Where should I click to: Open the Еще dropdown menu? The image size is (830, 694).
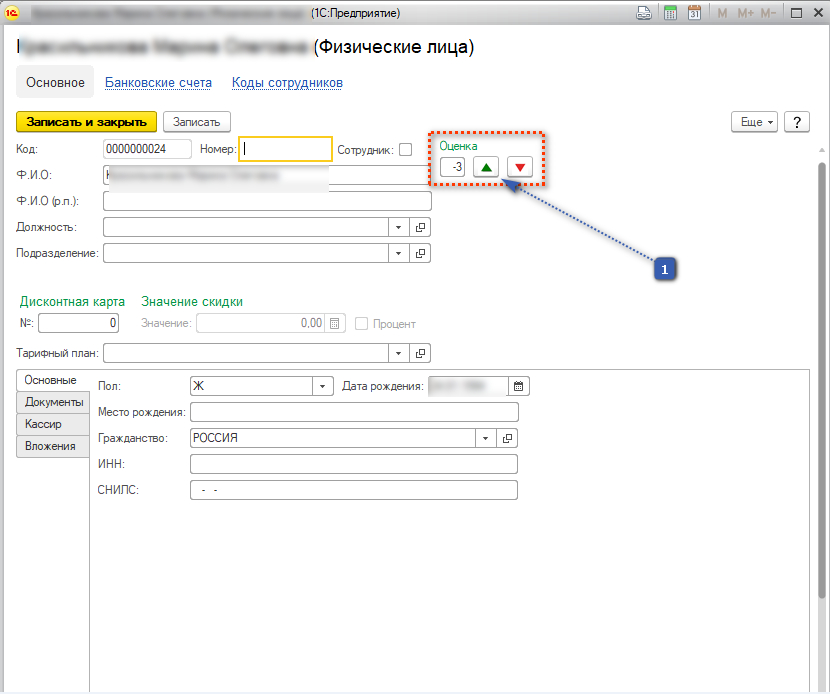click(x=754, y=121)
